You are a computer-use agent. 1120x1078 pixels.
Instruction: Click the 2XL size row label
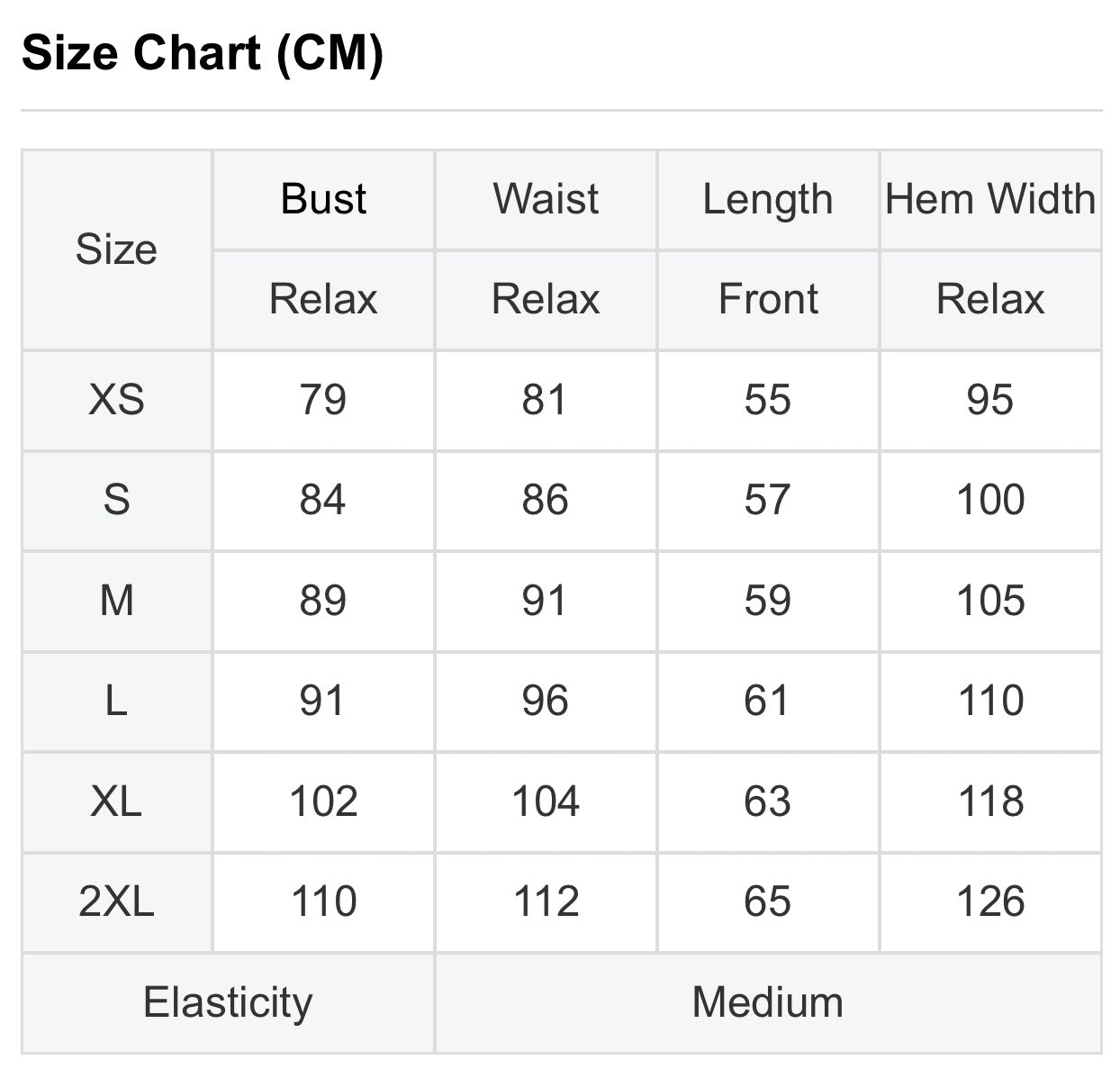click(116, 901)
